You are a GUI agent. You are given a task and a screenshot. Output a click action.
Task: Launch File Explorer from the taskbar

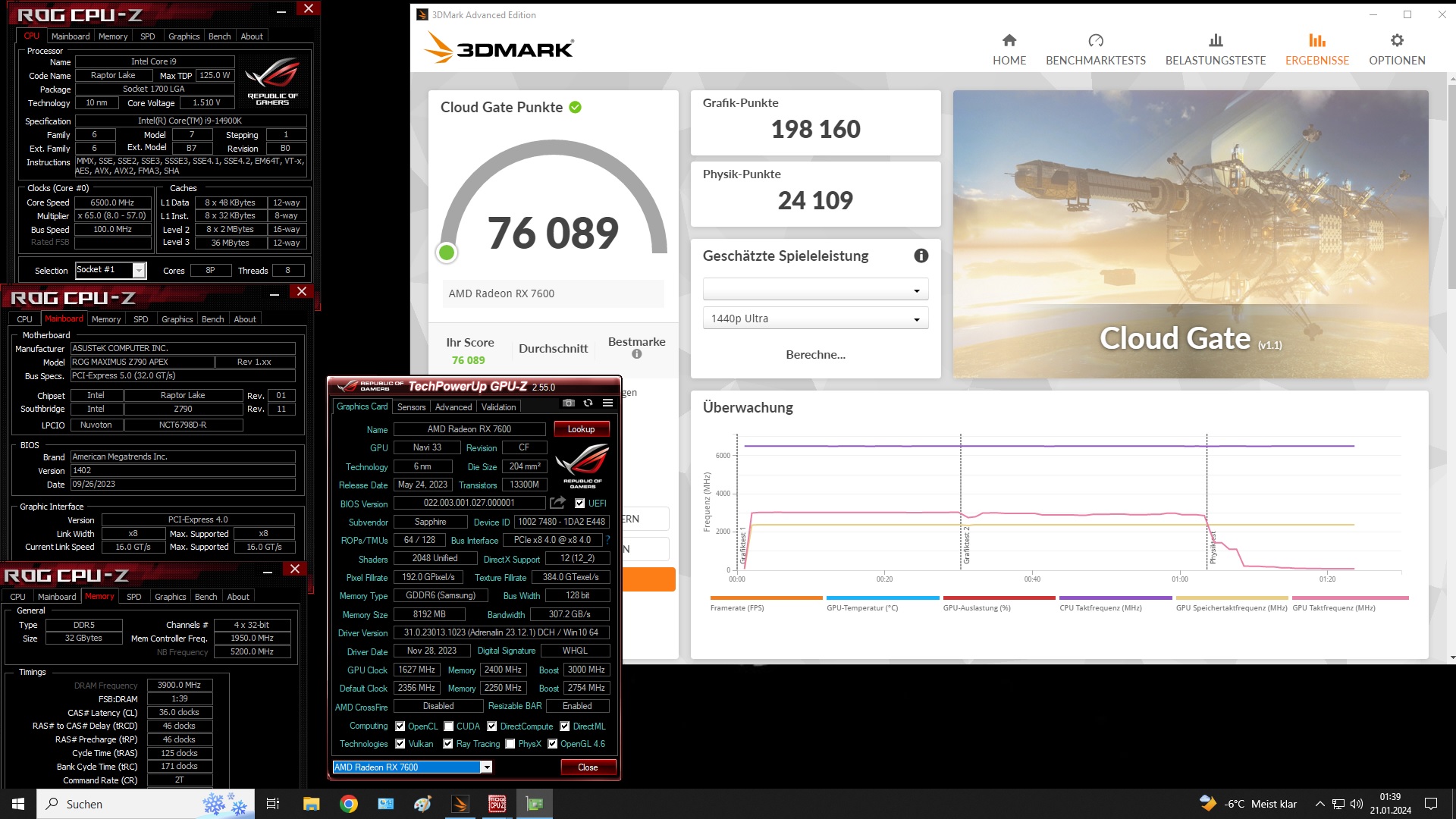[x=312, y=804]
